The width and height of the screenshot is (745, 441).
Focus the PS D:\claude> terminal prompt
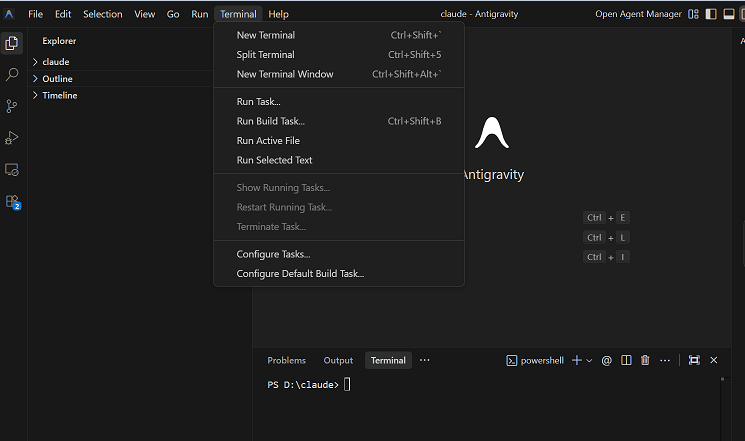[303, 385]
